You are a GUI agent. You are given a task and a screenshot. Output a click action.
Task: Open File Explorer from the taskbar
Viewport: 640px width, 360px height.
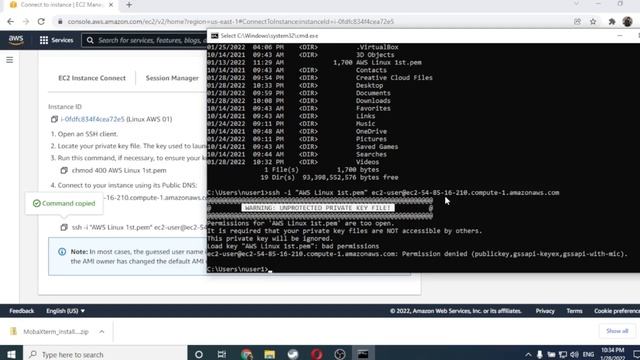tap(269, 354)
